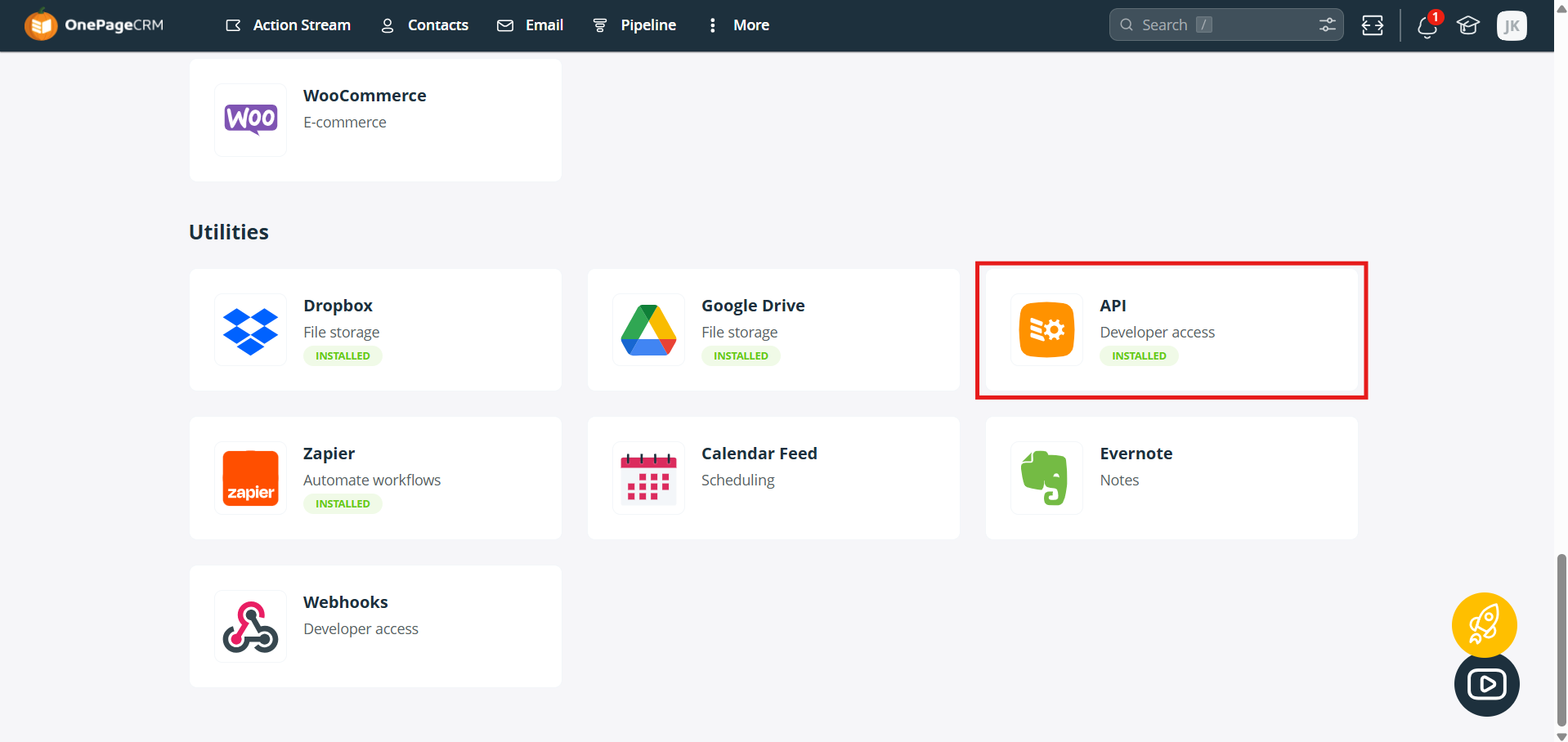The image size is (1568, 742).
Task: Open the Zapier integration card
Action: [x=375, y=478]
